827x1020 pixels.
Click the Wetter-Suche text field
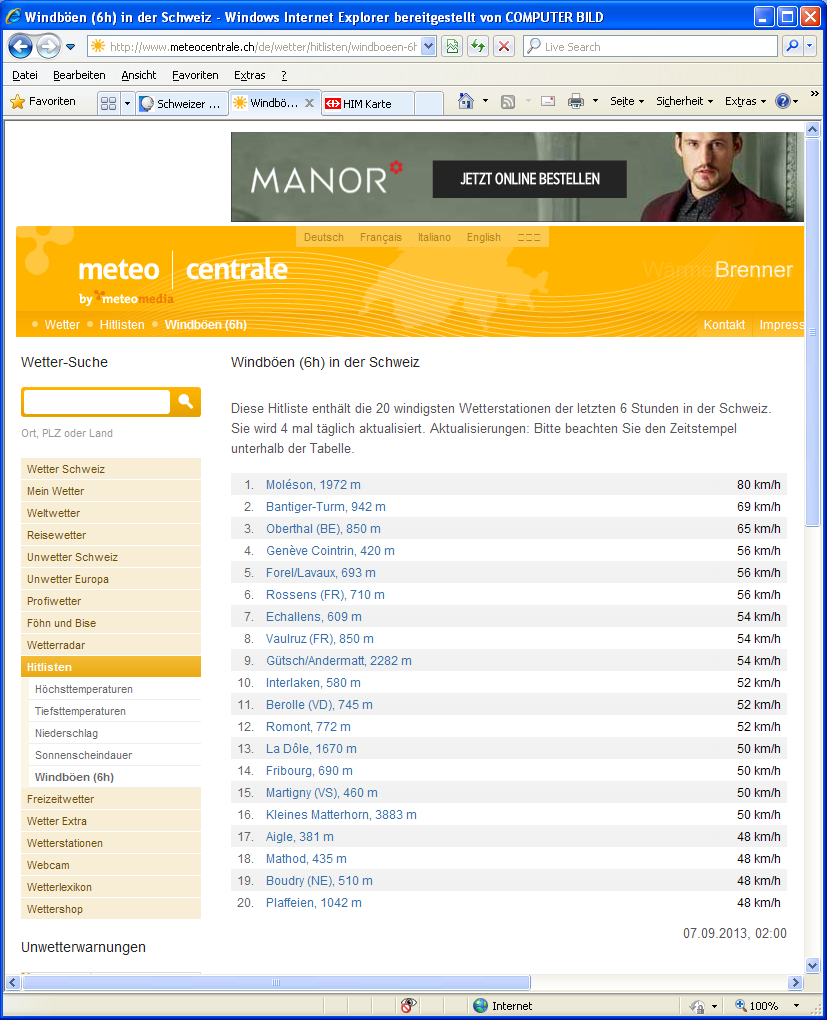[97, 402]
